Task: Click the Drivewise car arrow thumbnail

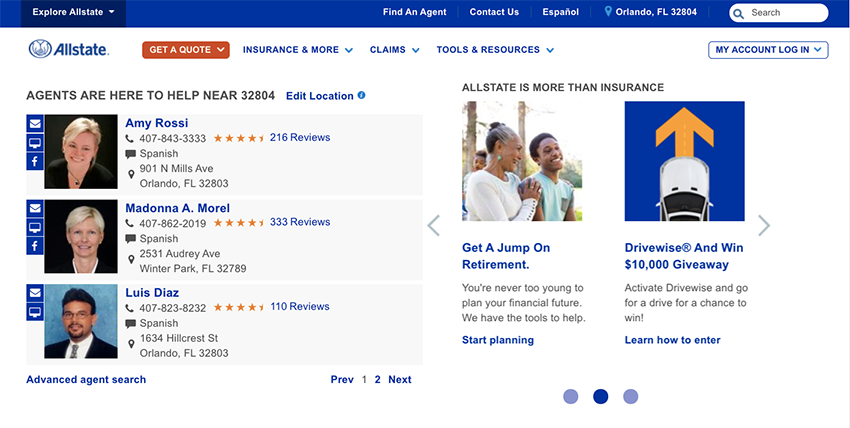Action: coord(685,161)
